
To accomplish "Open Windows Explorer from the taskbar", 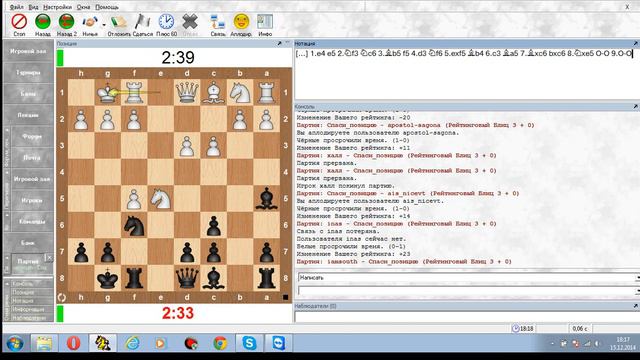I will point(44,343).
